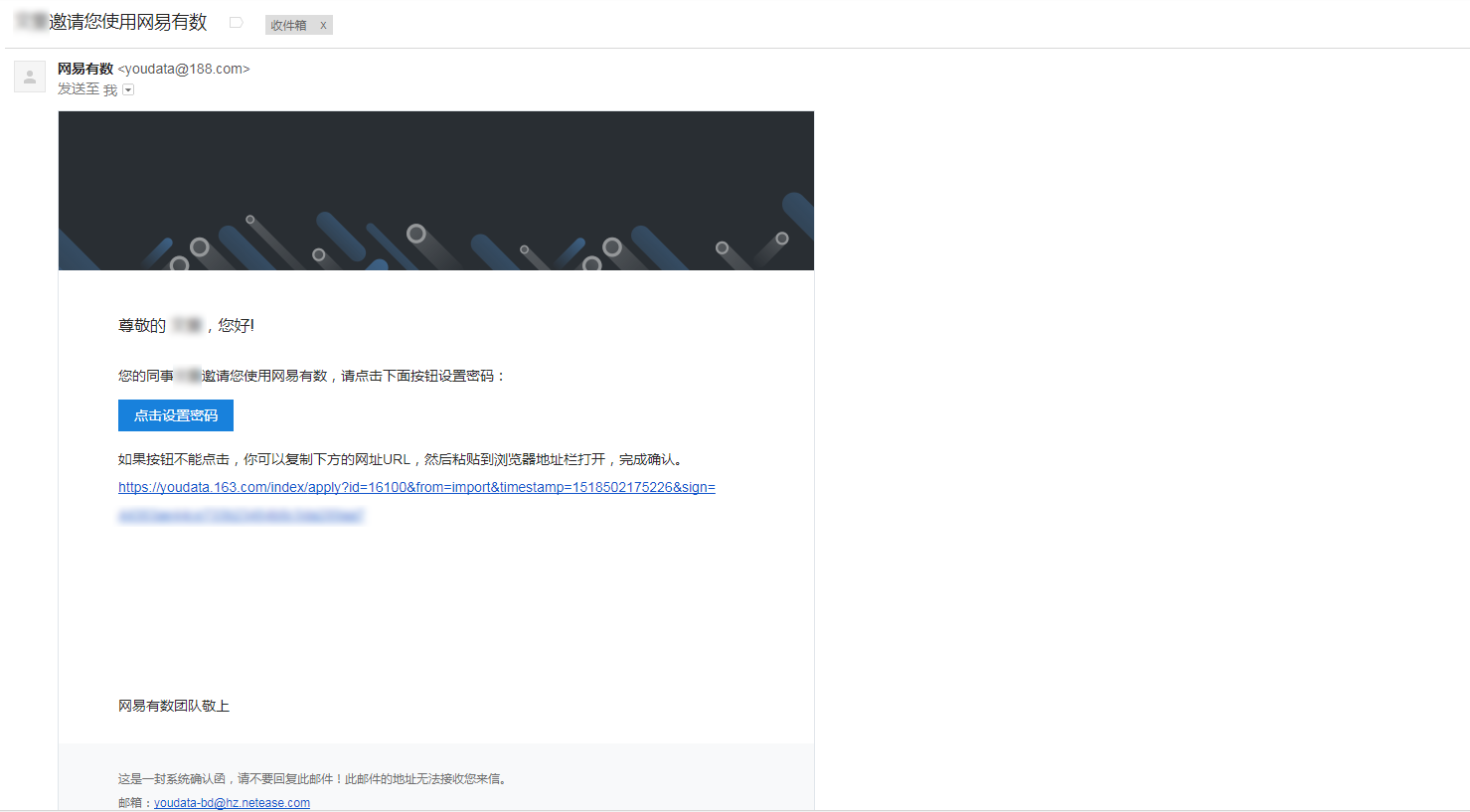Click the blurred second line of the URL

tap(241, 516)
